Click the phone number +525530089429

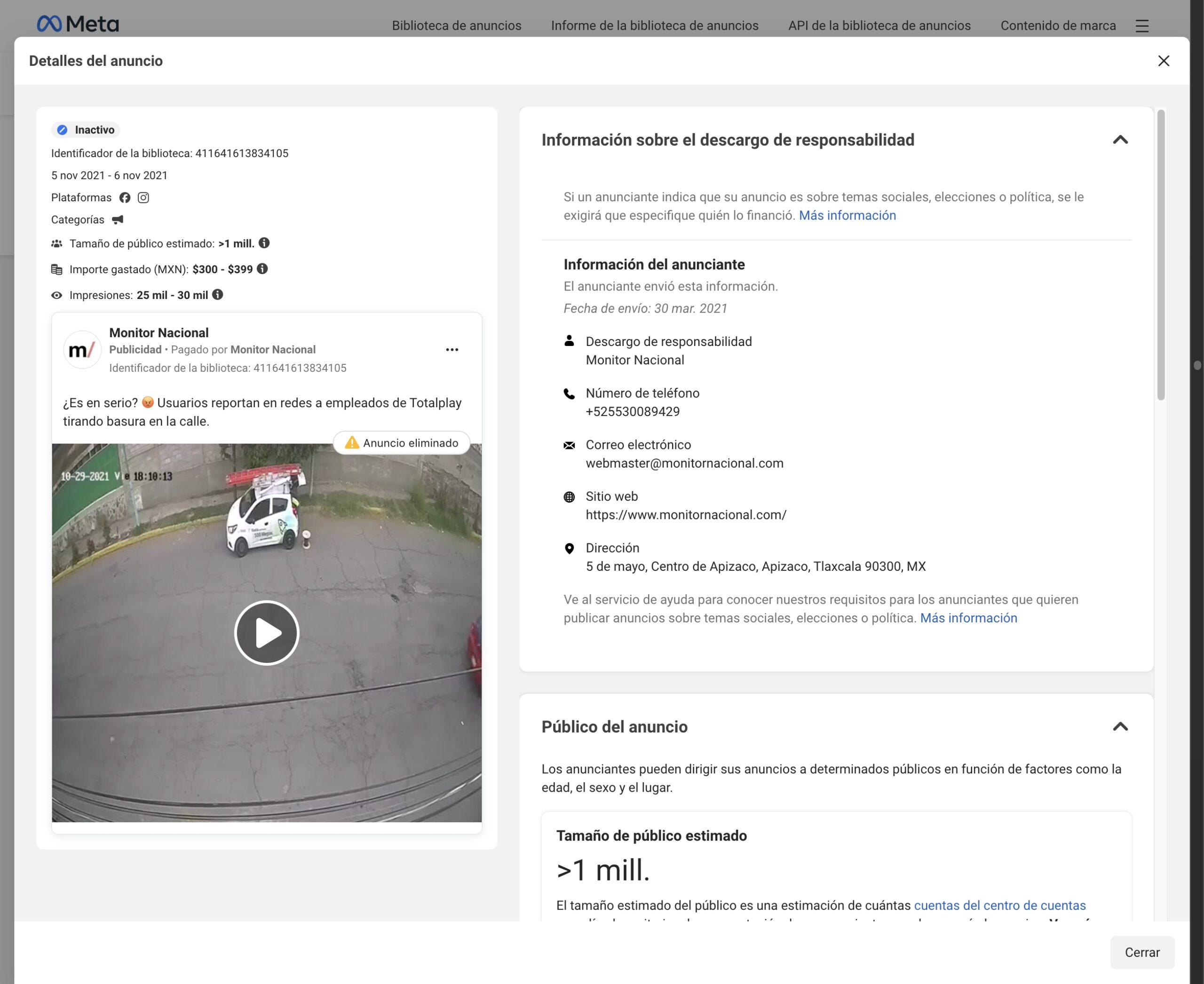(x=633, y=411)
